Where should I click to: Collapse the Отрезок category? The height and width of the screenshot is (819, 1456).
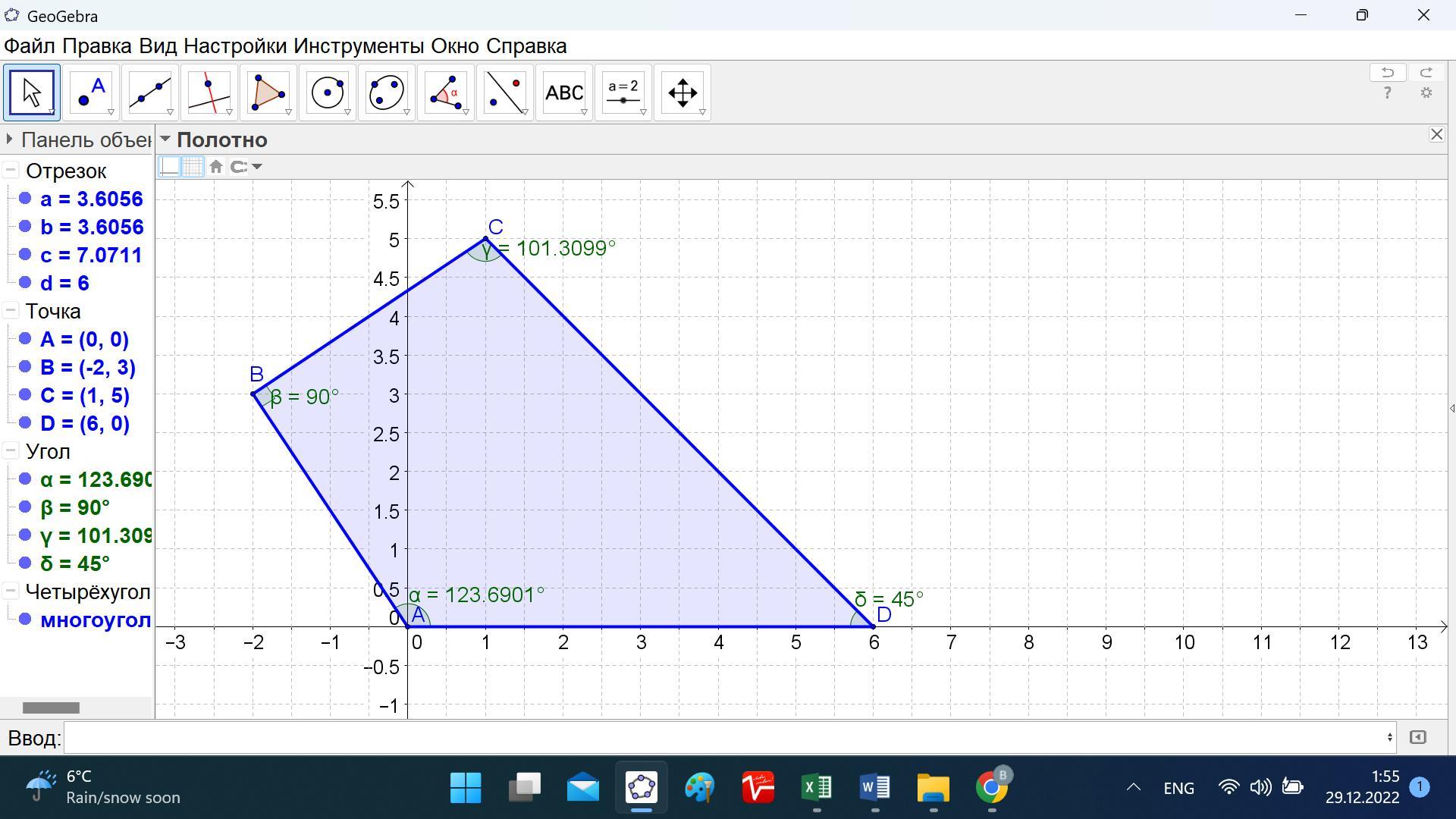[x=11, y=171]
